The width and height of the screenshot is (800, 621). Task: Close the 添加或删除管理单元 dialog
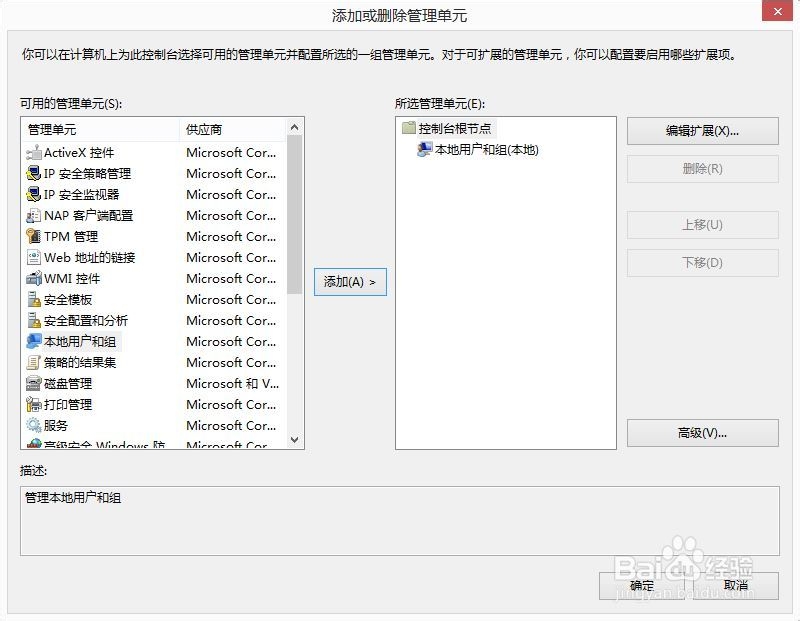(x=778, y=11)
